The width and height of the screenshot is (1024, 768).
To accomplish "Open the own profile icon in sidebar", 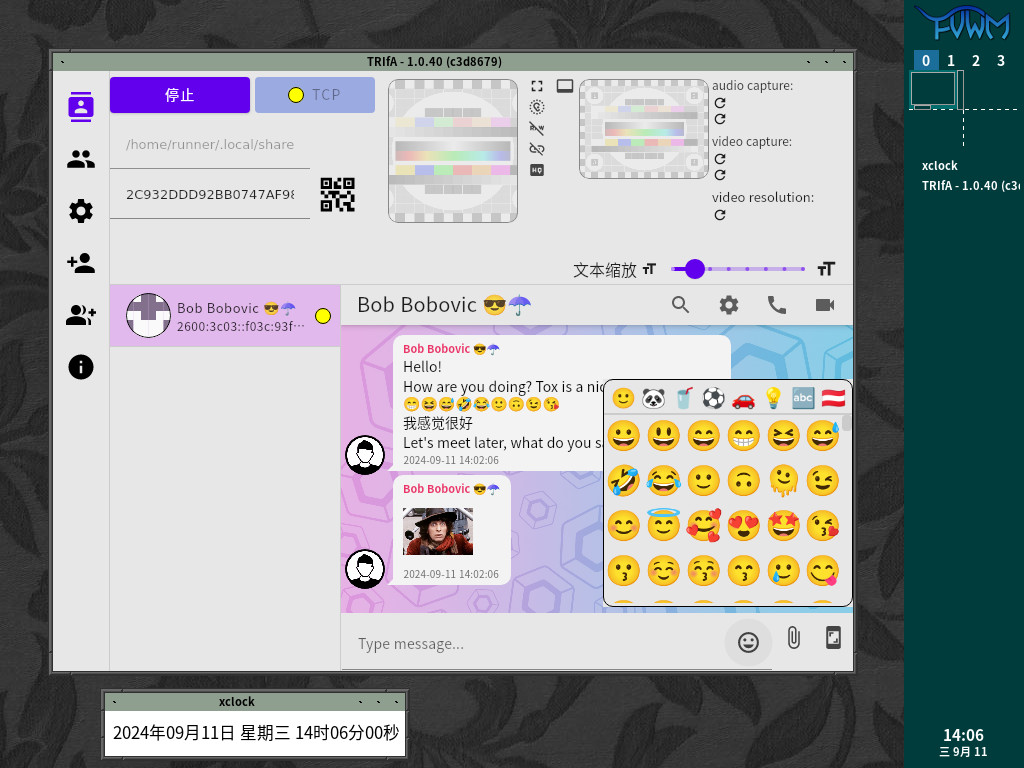I will coord(81,106).
